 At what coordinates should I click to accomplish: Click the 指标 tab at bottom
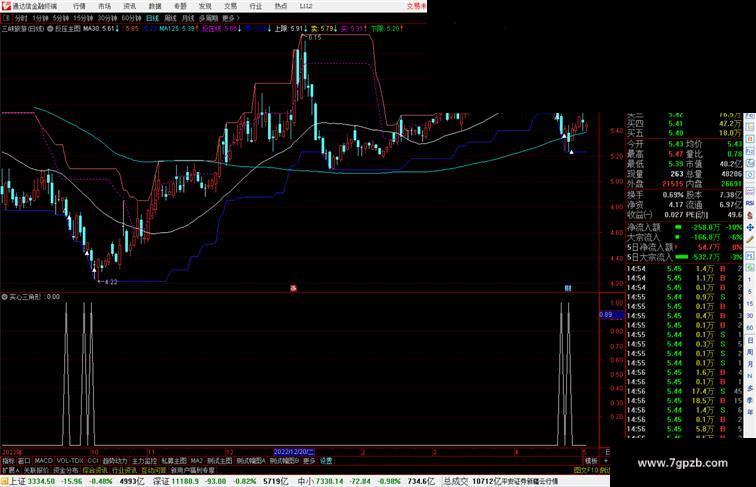click(9, 461)
